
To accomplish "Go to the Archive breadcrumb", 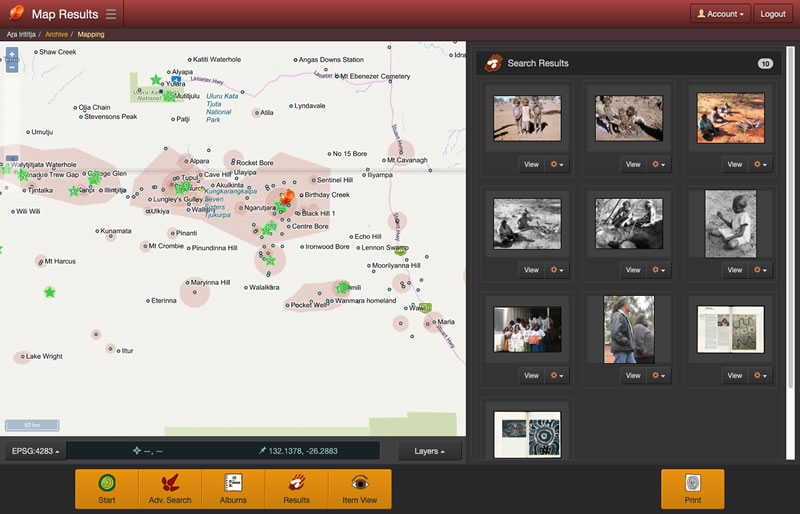I will (56, 34).
